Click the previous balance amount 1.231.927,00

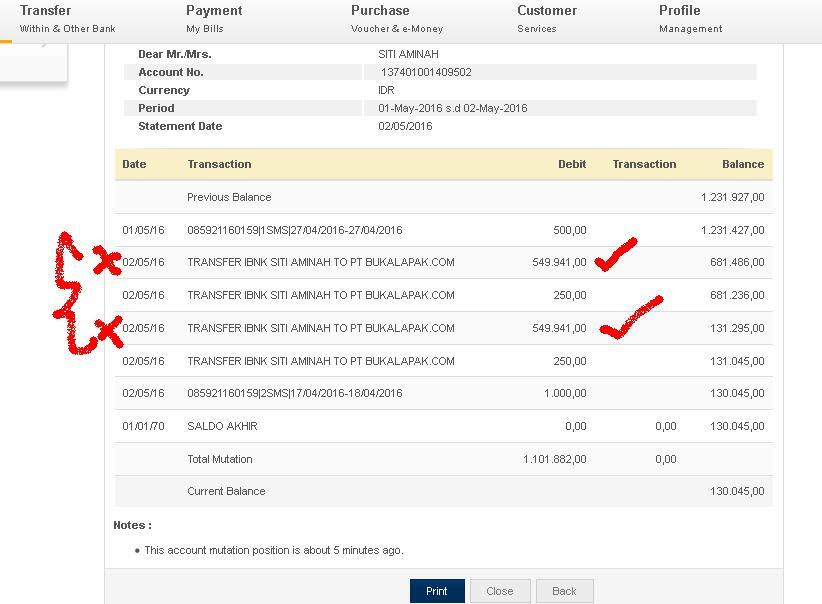732,197
